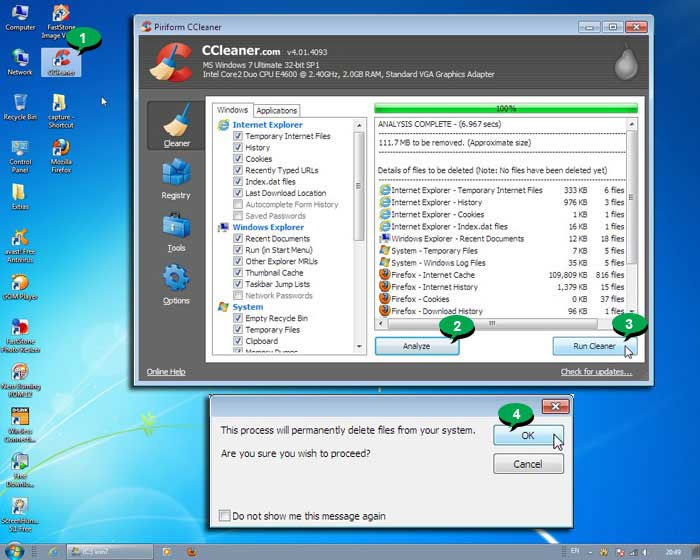Select Windows Explorer - Recent Documents row
700x560 pixels.
tap(501, 238)
